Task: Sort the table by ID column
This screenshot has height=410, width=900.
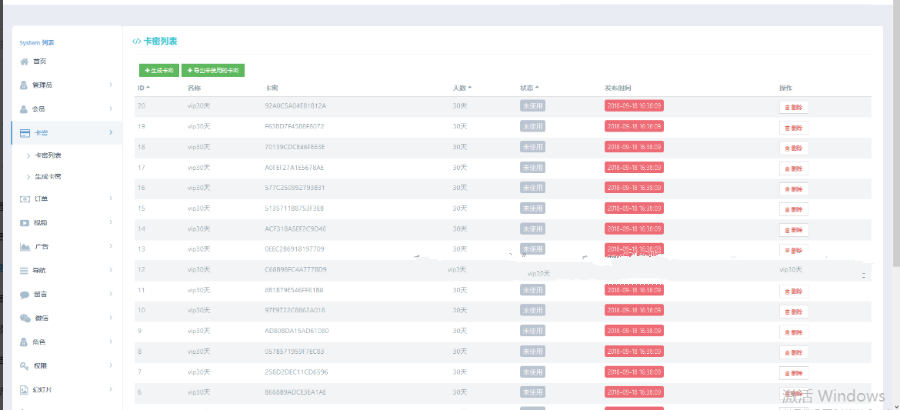Action: pyautogui.click(x=143, y=88)
